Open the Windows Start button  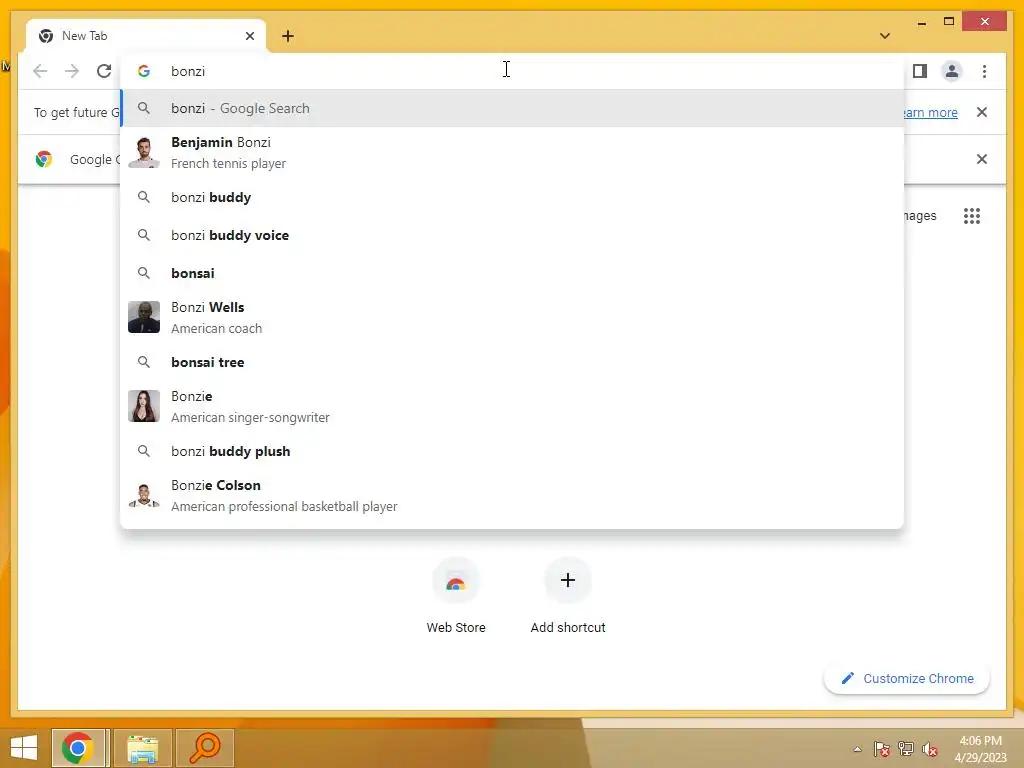tap(24, 748)
